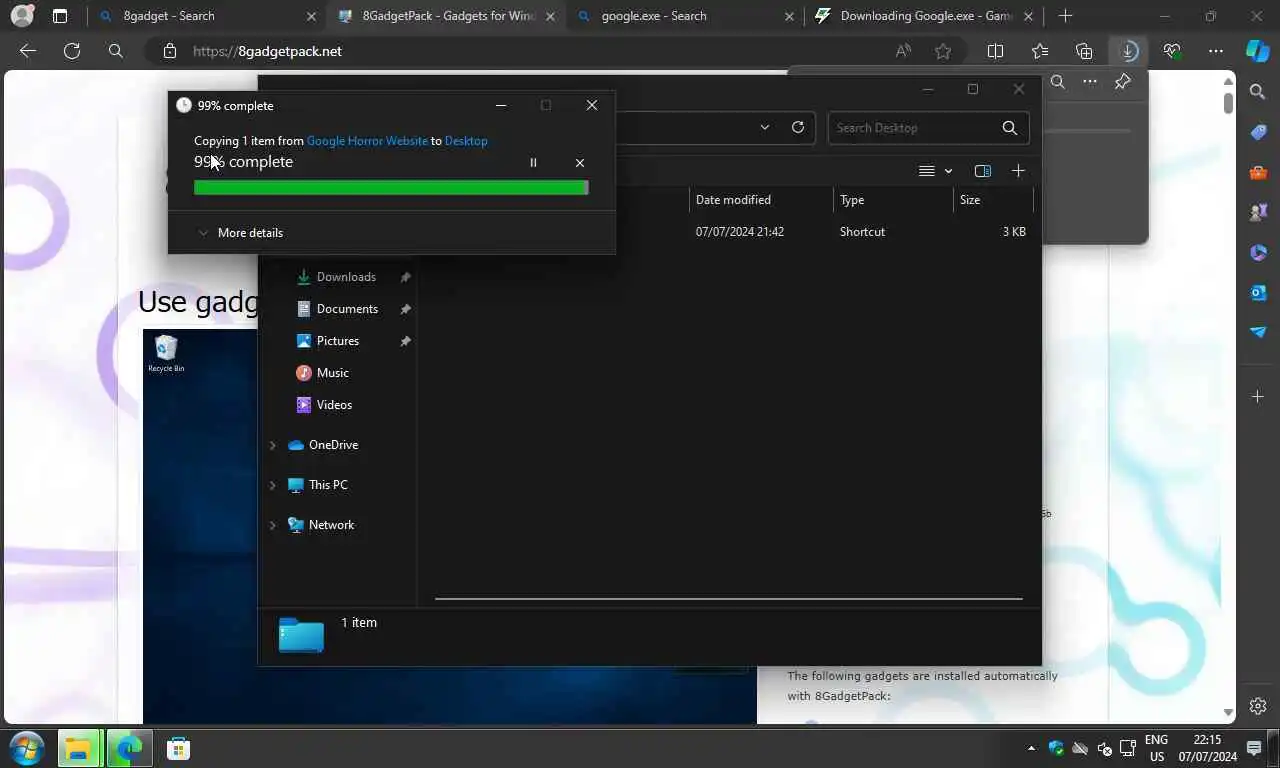The height and width of the screenshot is (768, 1280).
Task: Click the Edge address bar URL
Action: click(x=267, y=51)
